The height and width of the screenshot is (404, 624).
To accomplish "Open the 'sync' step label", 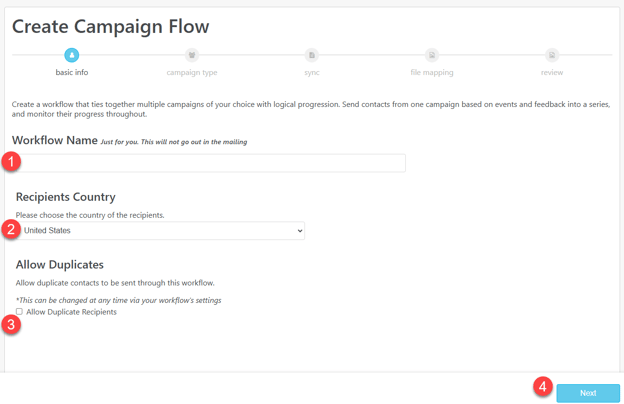I will tap(312, 72).
